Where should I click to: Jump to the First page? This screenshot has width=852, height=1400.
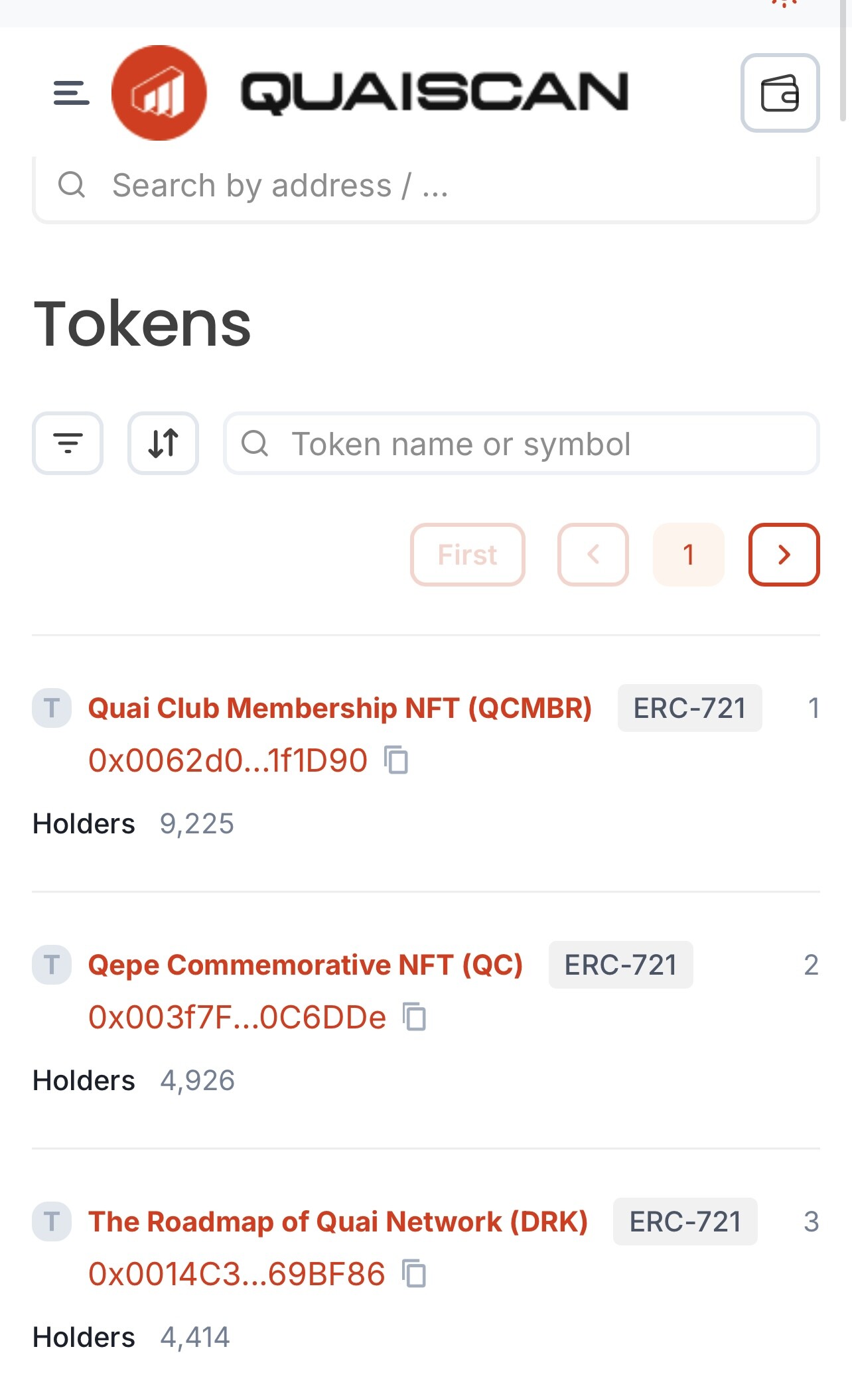468,555
